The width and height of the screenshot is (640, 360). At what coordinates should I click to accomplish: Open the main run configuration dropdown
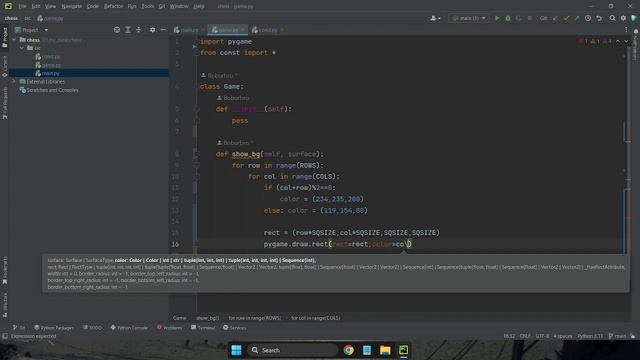click(469, 18)
